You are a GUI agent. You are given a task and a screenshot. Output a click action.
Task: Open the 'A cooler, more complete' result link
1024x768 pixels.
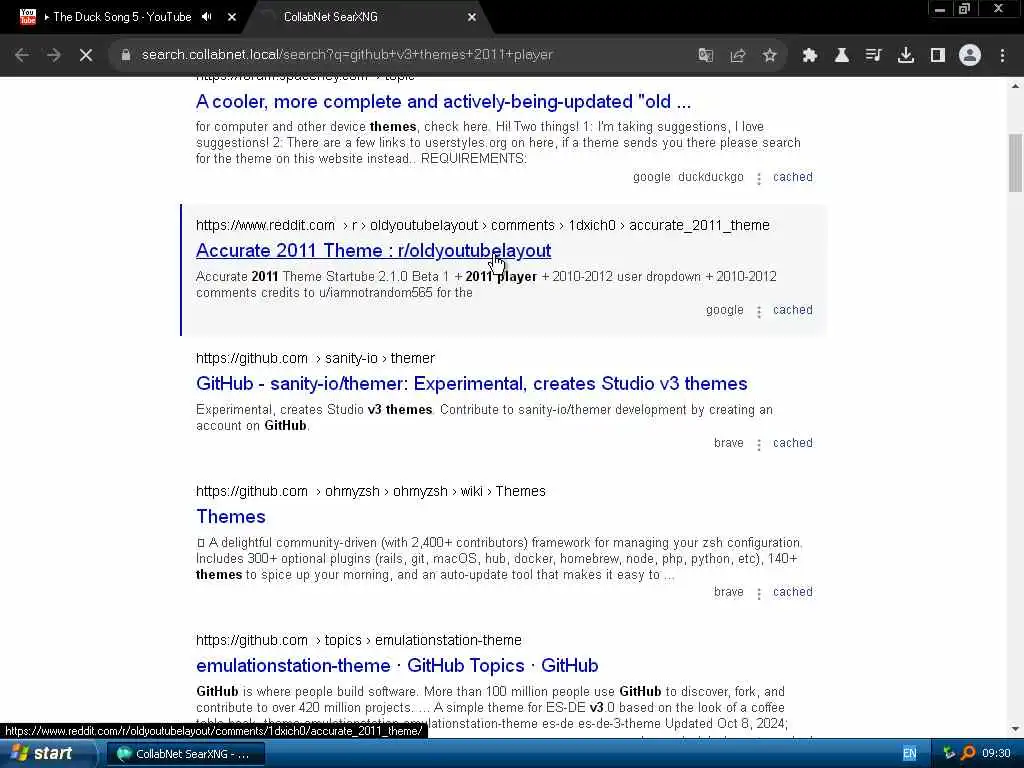[x=443, y=102]
